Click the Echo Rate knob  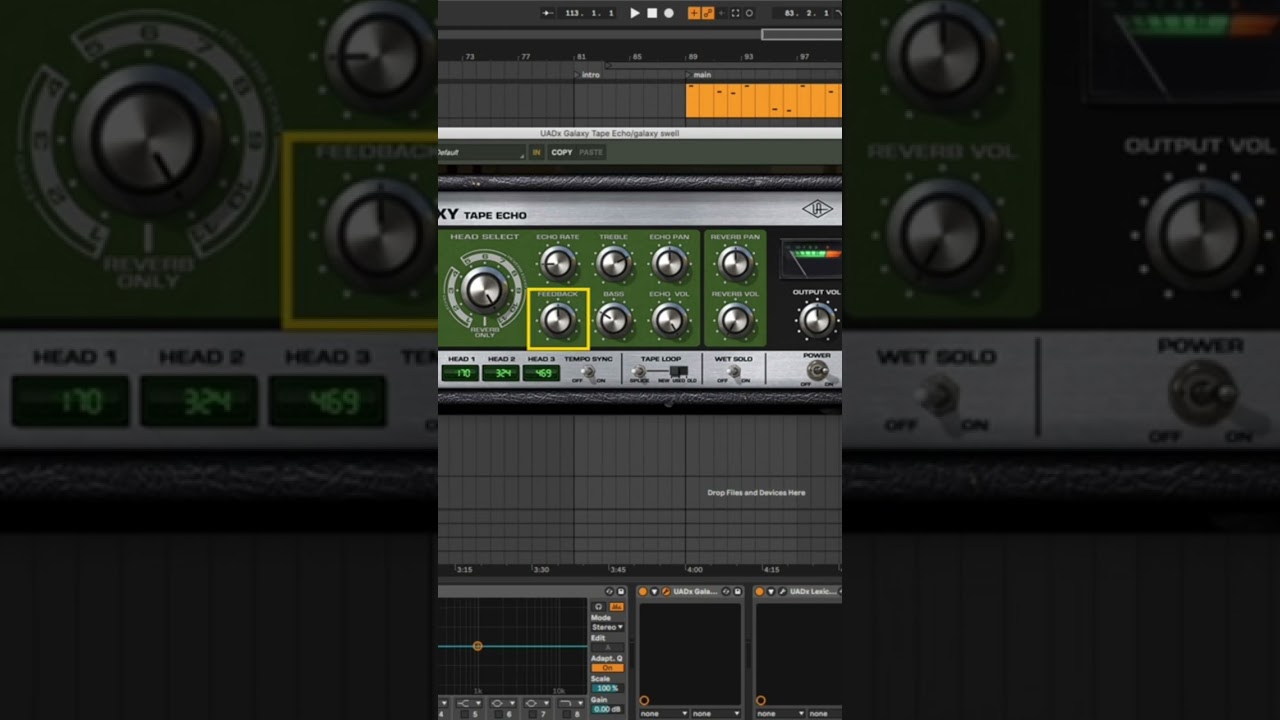click(557, 263)
